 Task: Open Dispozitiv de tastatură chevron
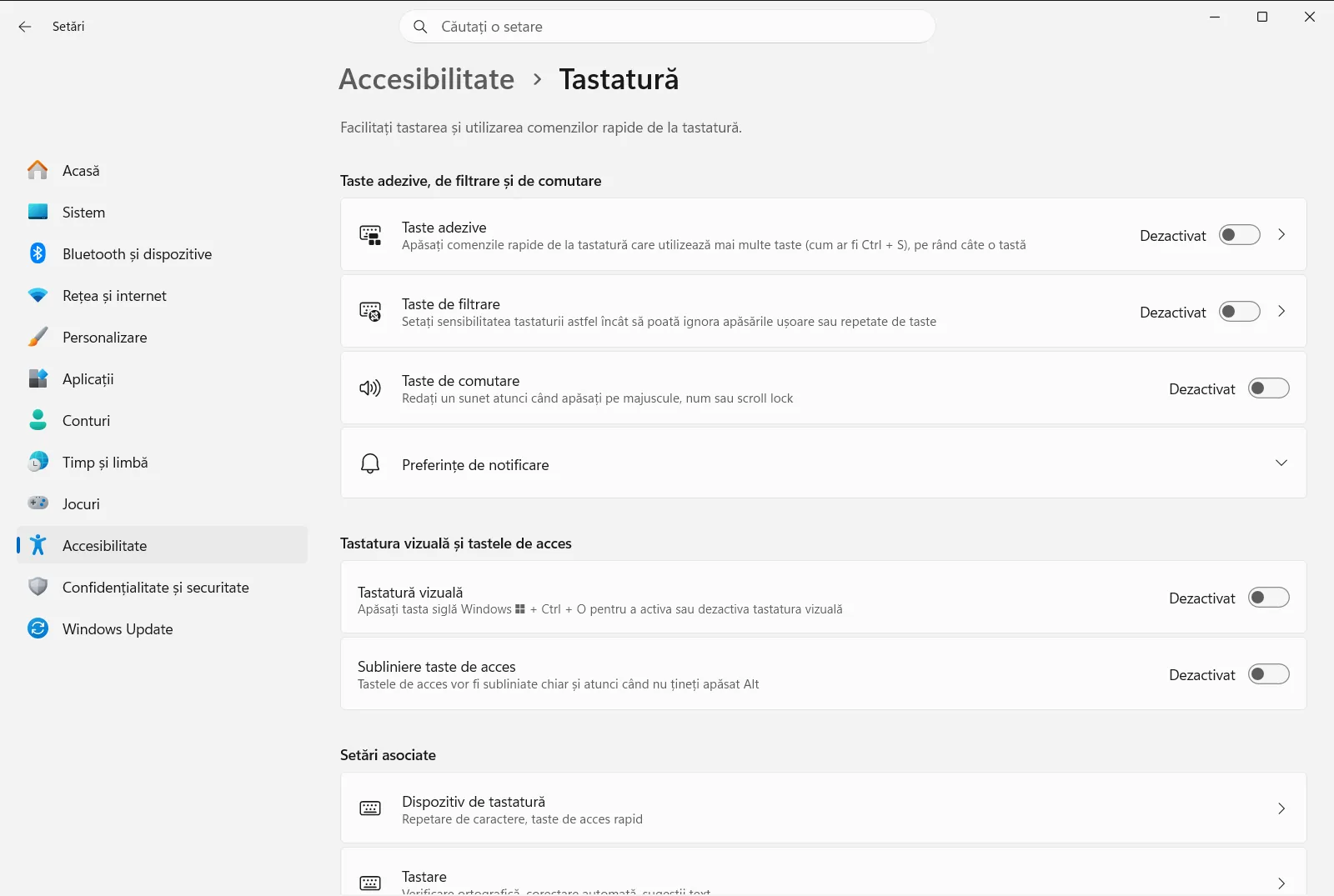[1281, 808]
